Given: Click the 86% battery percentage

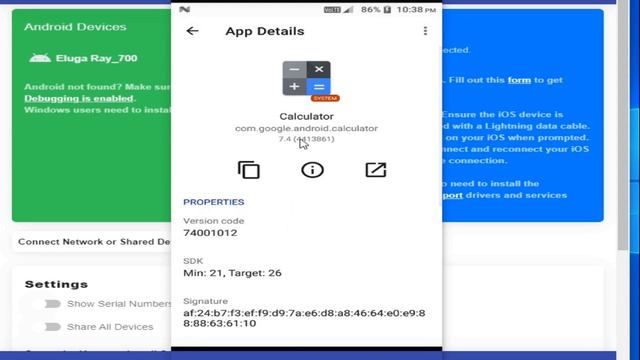Looking at the screenshot, I should tap(371, 9).
